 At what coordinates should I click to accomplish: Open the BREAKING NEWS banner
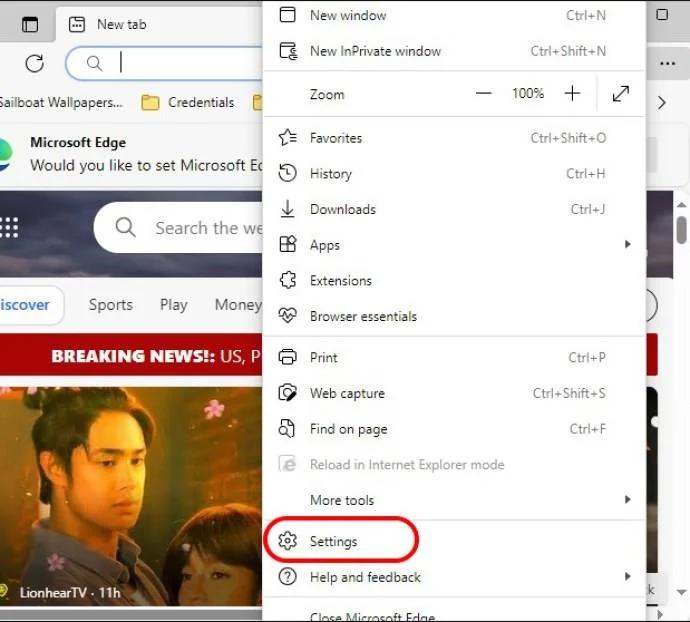pyautogui.click(x=131, y=356)
